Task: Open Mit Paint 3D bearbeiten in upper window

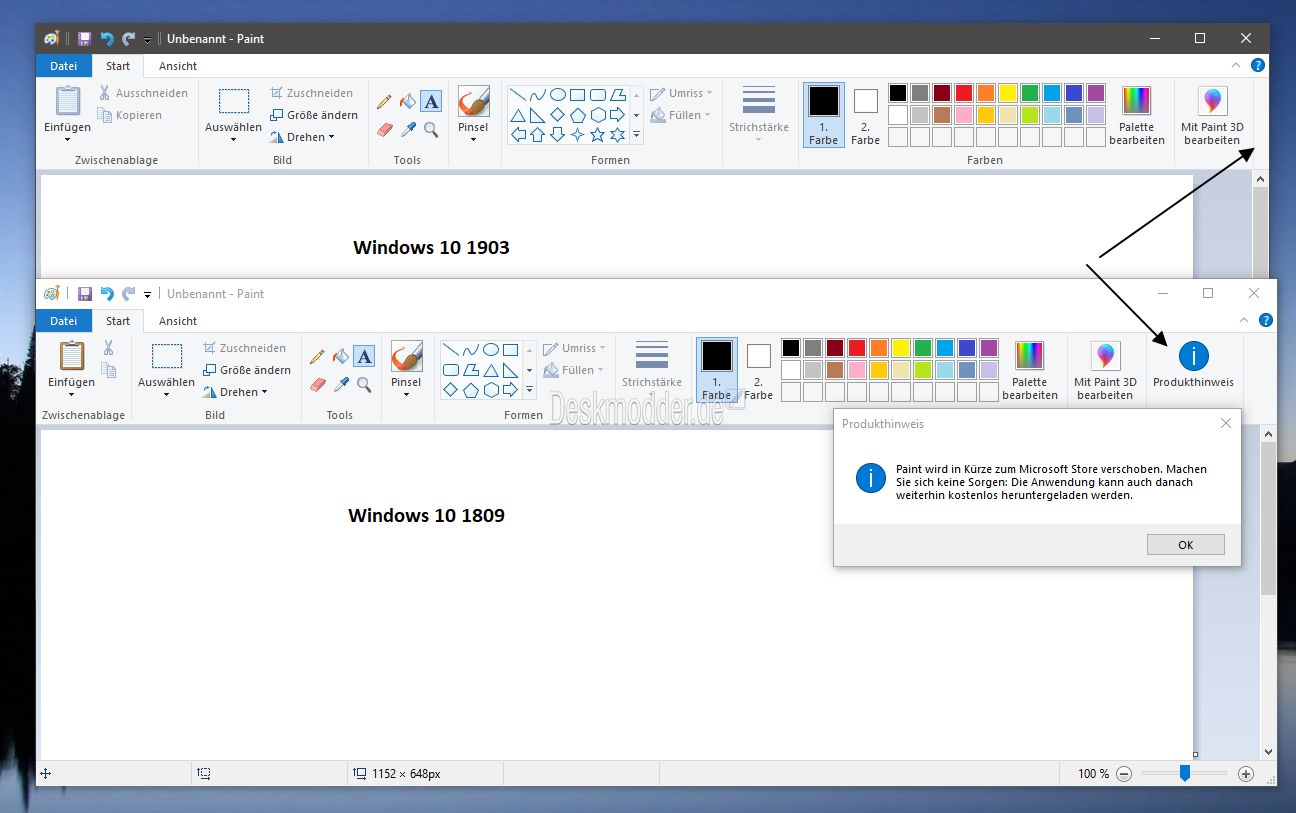Action: coord(1212,115)
